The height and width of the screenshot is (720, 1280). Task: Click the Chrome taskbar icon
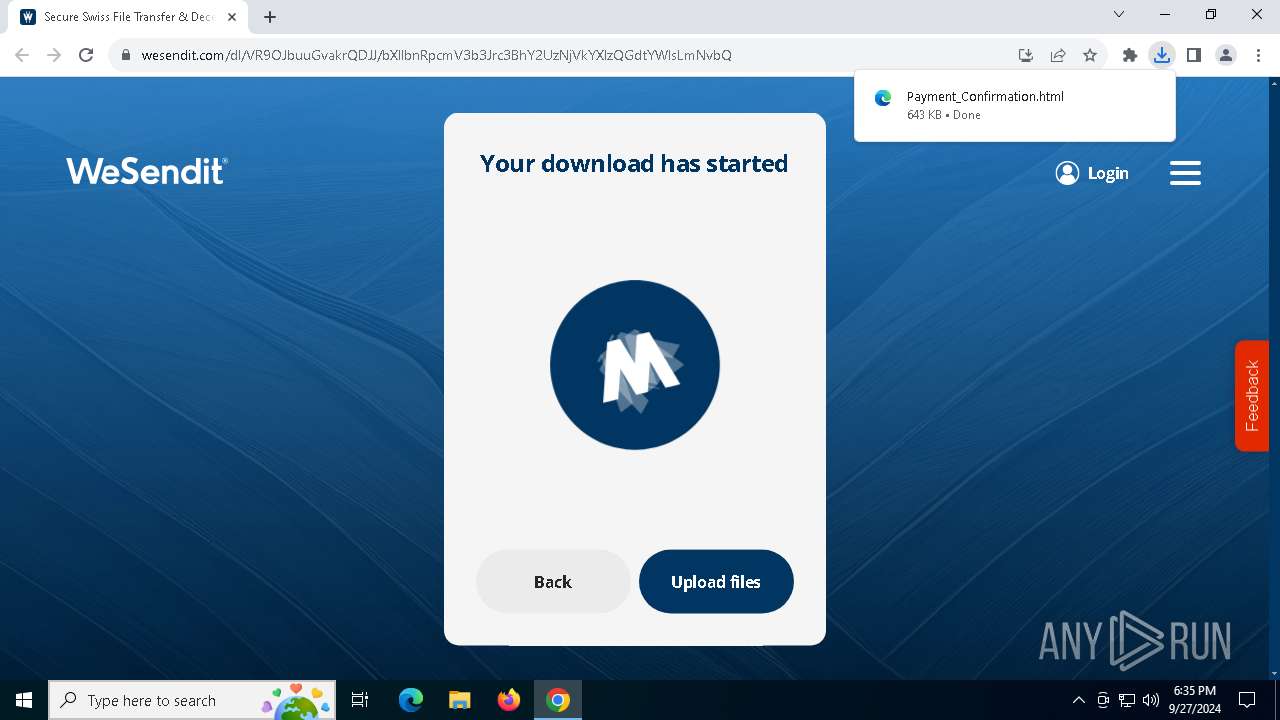click(558, 700)
